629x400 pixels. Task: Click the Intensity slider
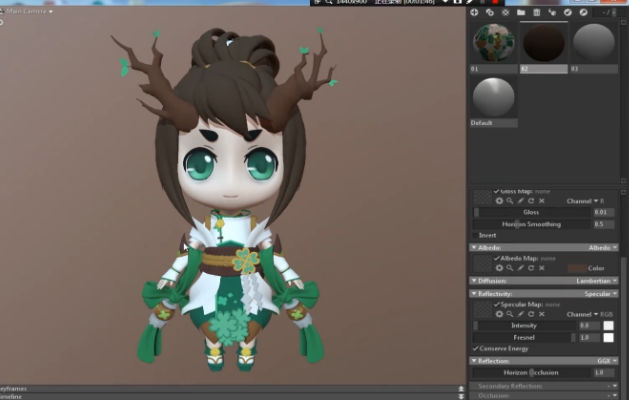(x=524, y=325)
